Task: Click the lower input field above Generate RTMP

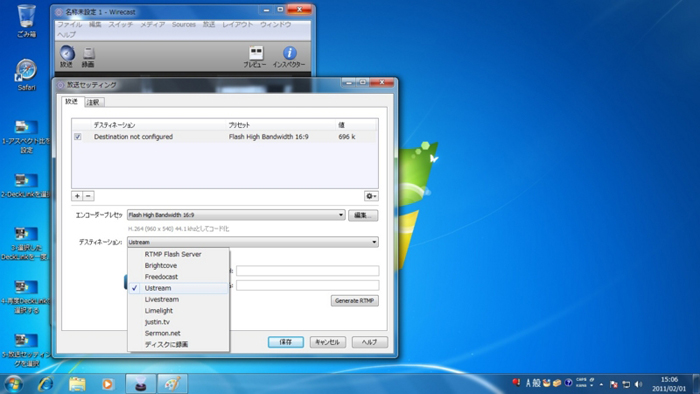Action: point(308,285)
